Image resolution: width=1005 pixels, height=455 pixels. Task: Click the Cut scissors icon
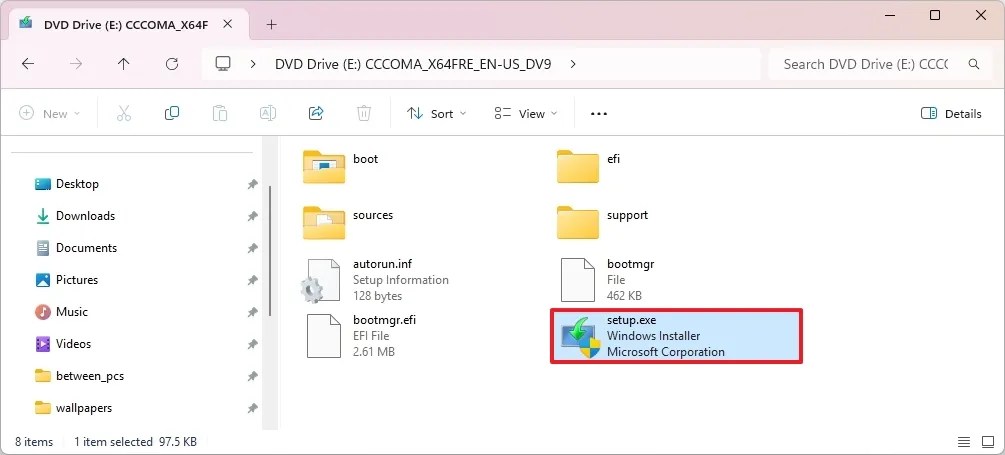pyautogui.click(x=124, y=113)
